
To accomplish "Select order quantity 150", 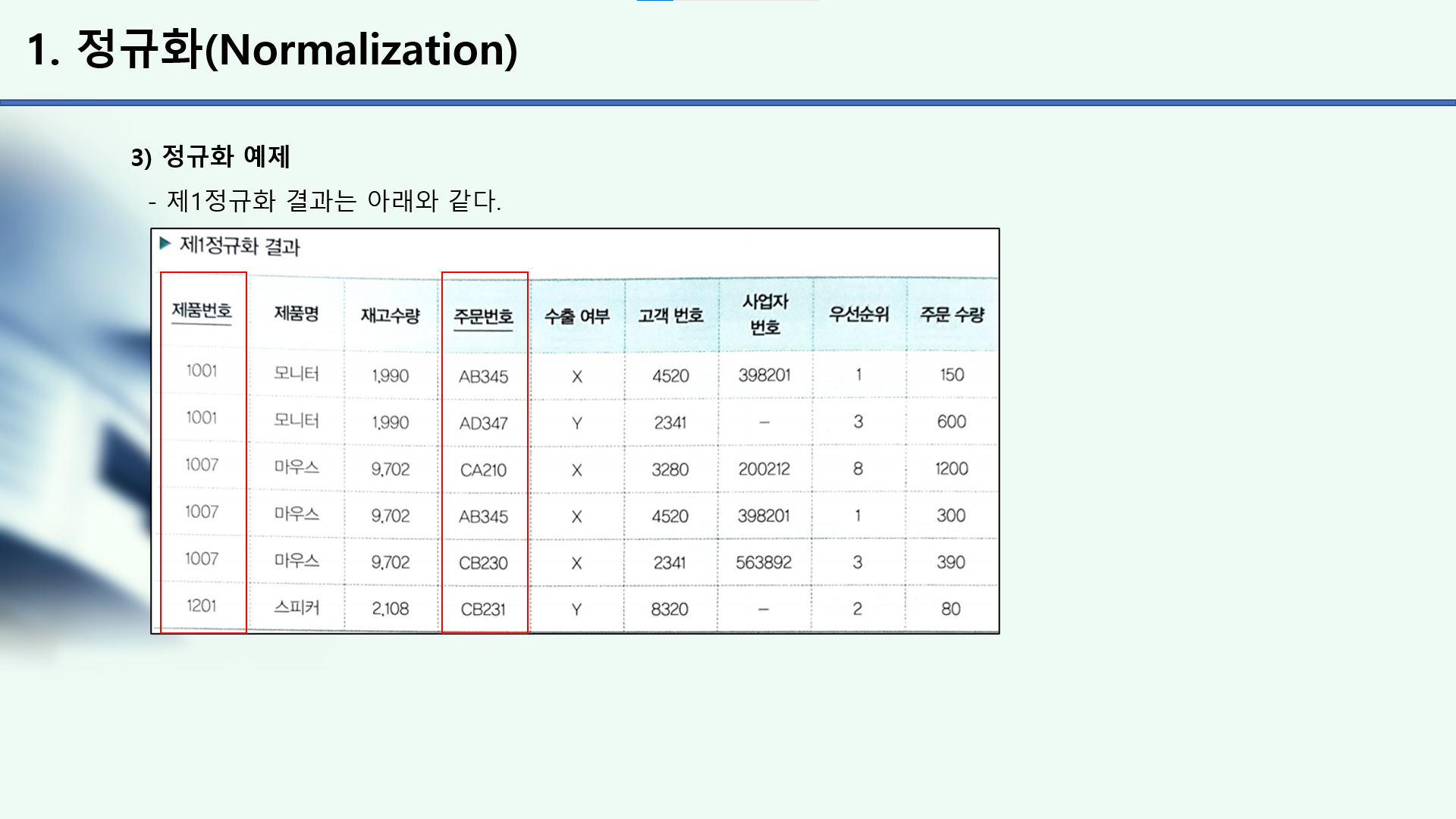I will pos(952,375).
